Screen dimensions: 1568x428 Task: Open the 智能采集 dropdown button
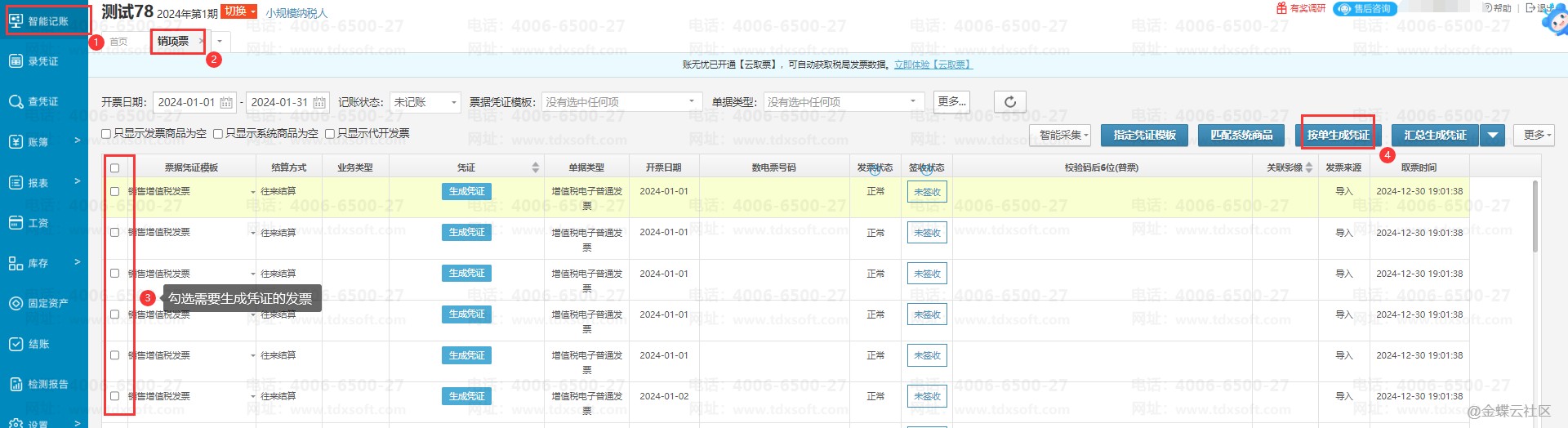click(1064, 135)
